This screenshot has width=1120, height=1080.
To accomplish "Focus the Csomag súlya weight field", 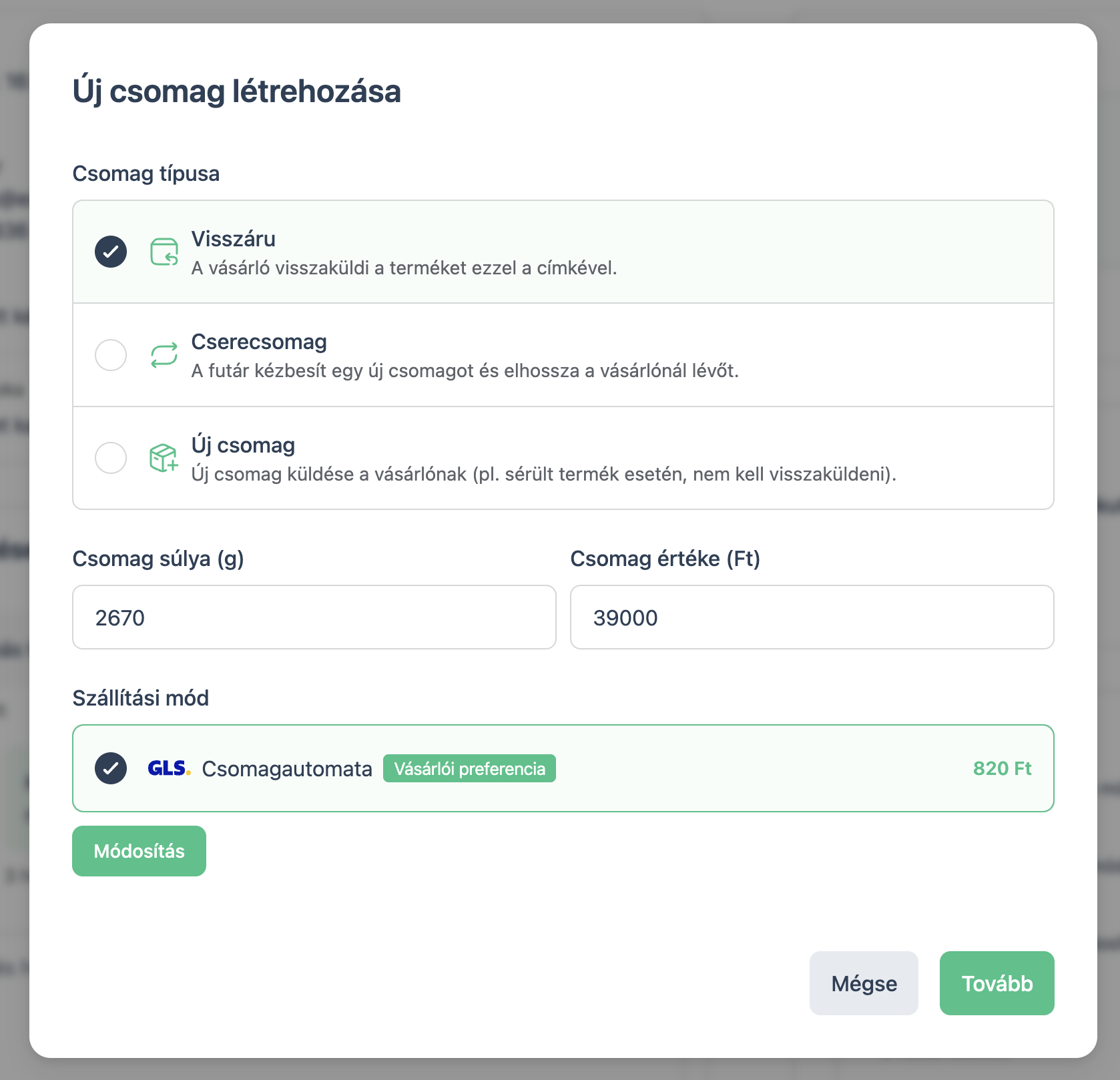I will pyautogui.click(x=314, y=617).
